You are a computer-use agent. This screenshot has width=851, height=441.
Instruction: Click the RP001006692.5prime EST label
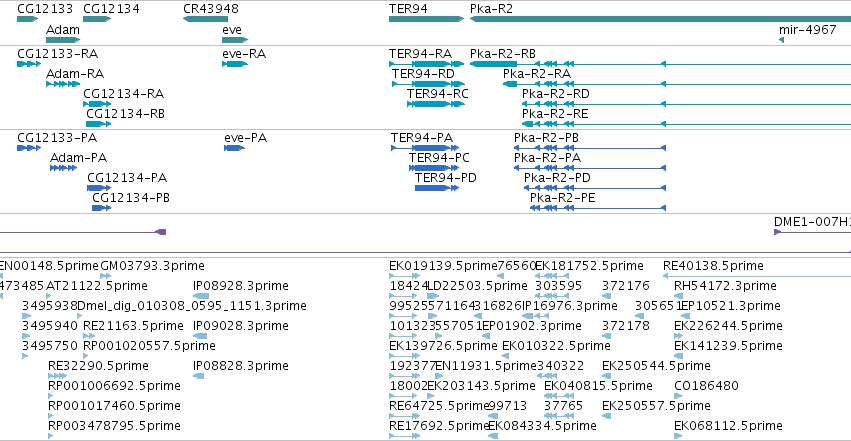(x=115, y=386)
